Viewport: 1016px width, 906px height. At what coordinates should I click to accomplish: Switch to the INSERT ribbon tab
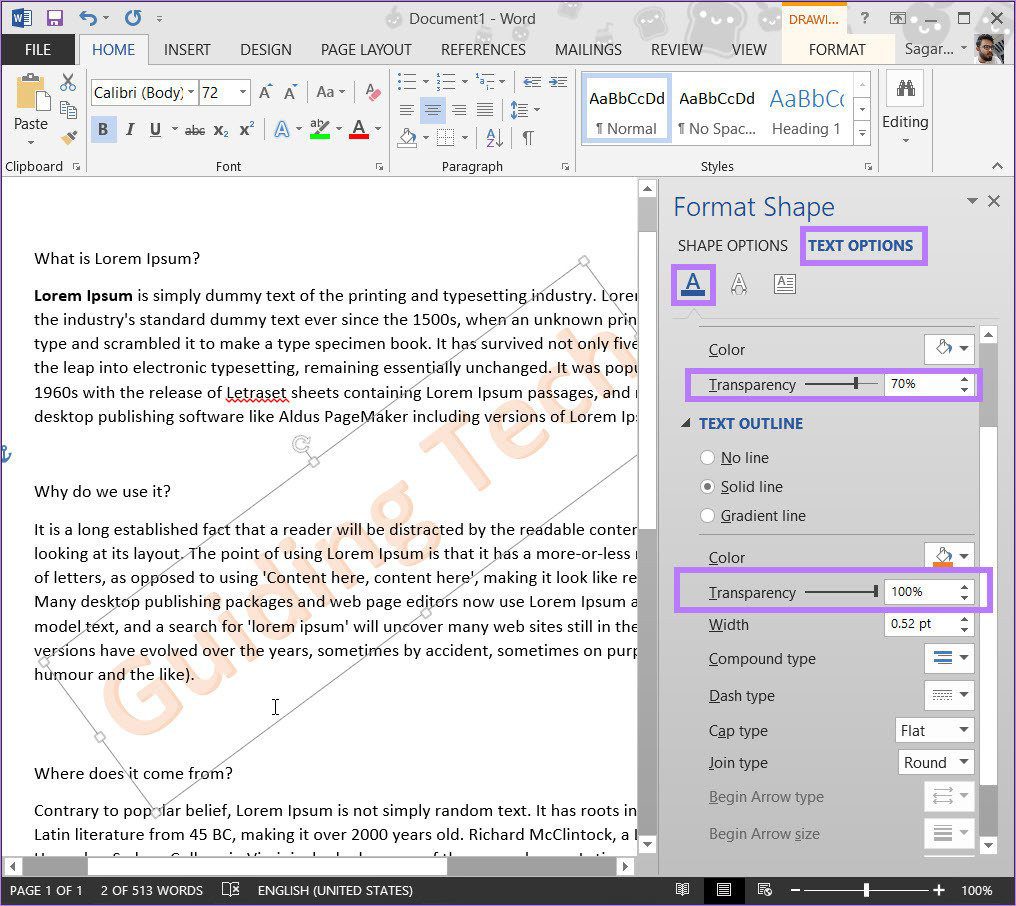tap(187, 50)
